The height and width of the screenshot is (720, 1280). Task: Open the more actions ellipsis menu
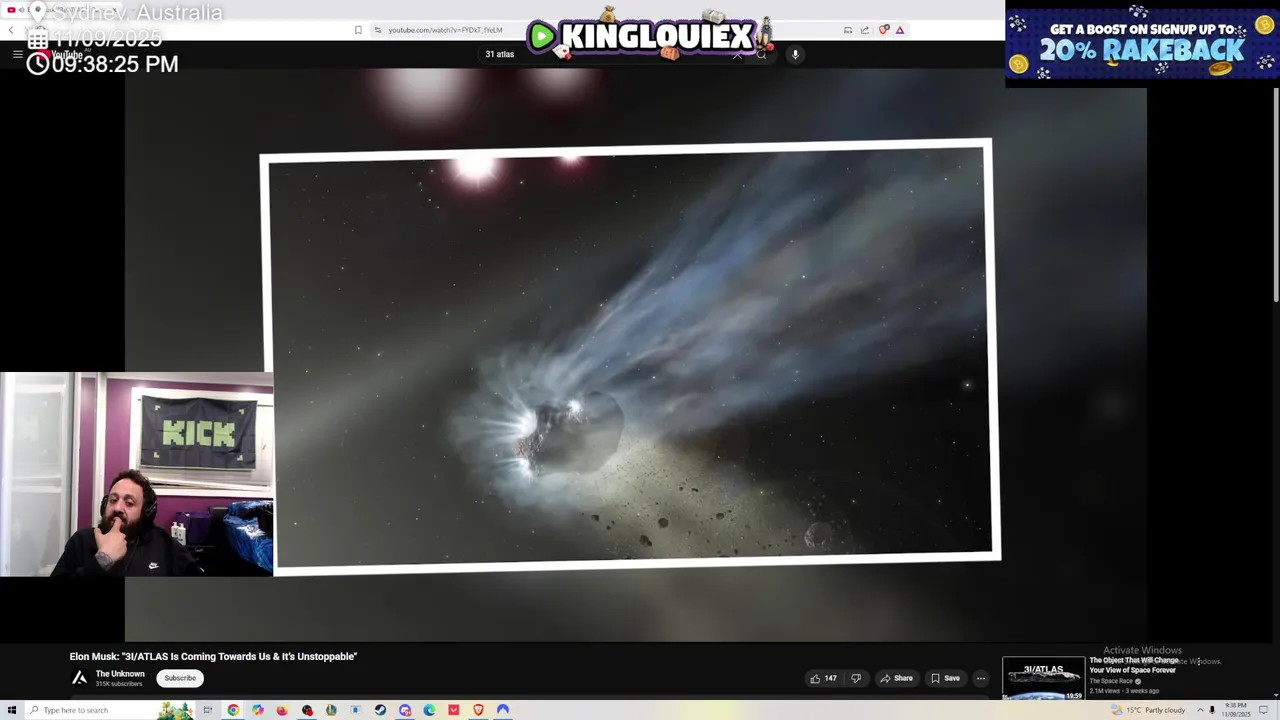click(x=981, y=678)
